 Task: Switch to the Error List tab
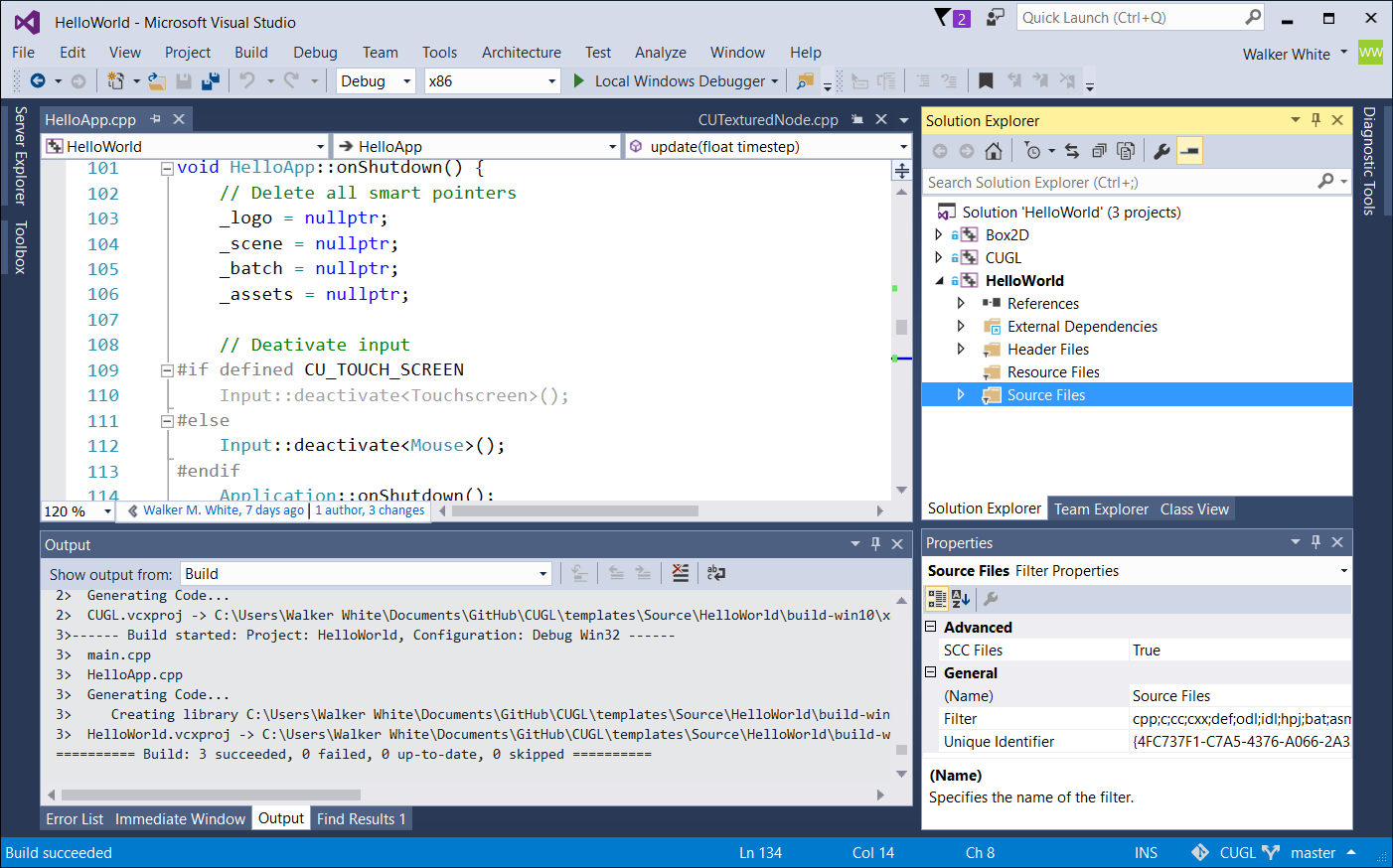(x=75, y=819)
